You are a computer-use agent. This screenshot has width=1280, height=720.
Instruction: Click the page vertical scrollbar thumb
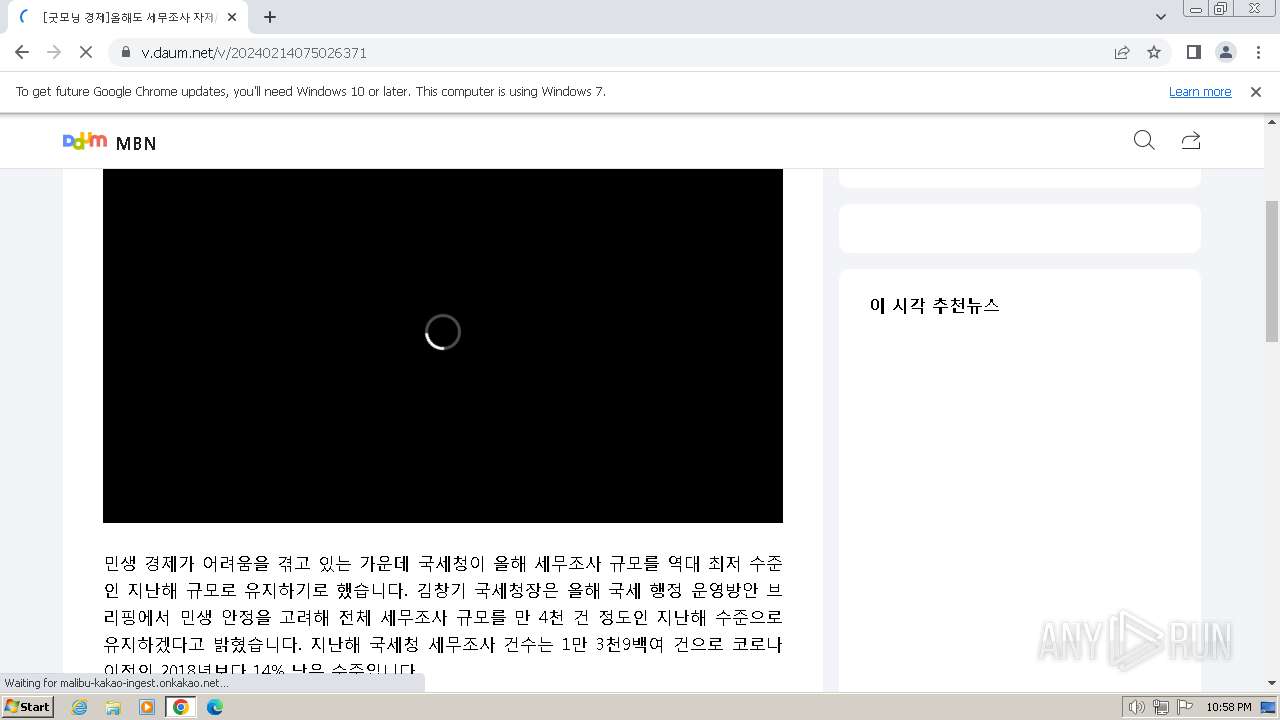[1272, 270]
